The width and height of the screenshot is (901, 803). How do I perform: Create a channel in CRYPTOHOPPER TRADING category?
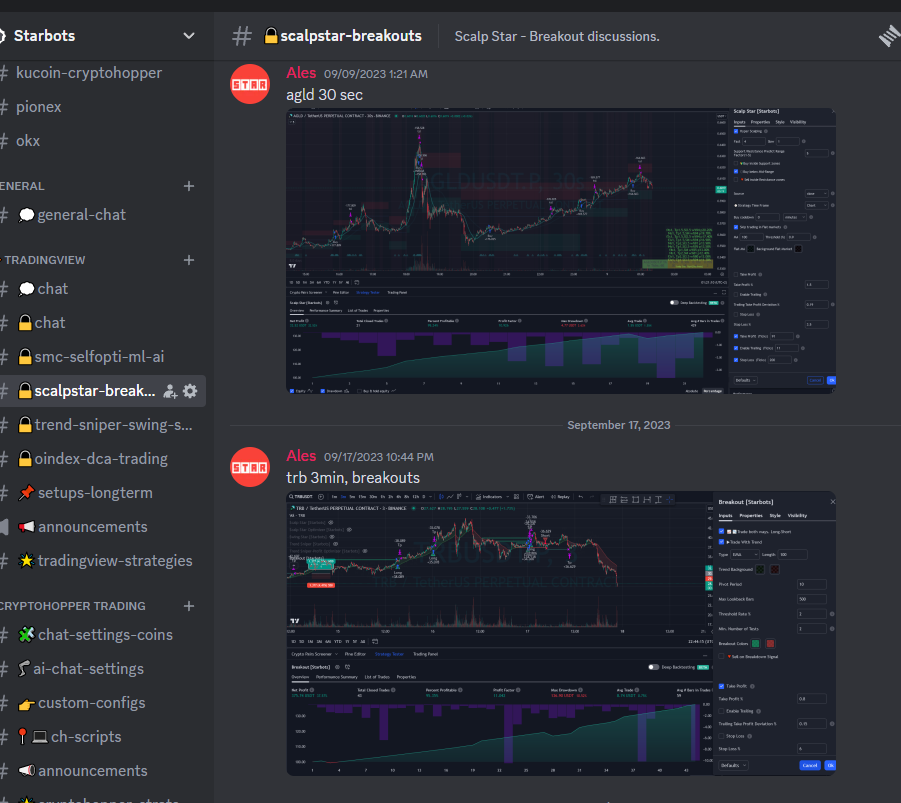[x=188, y=606]
